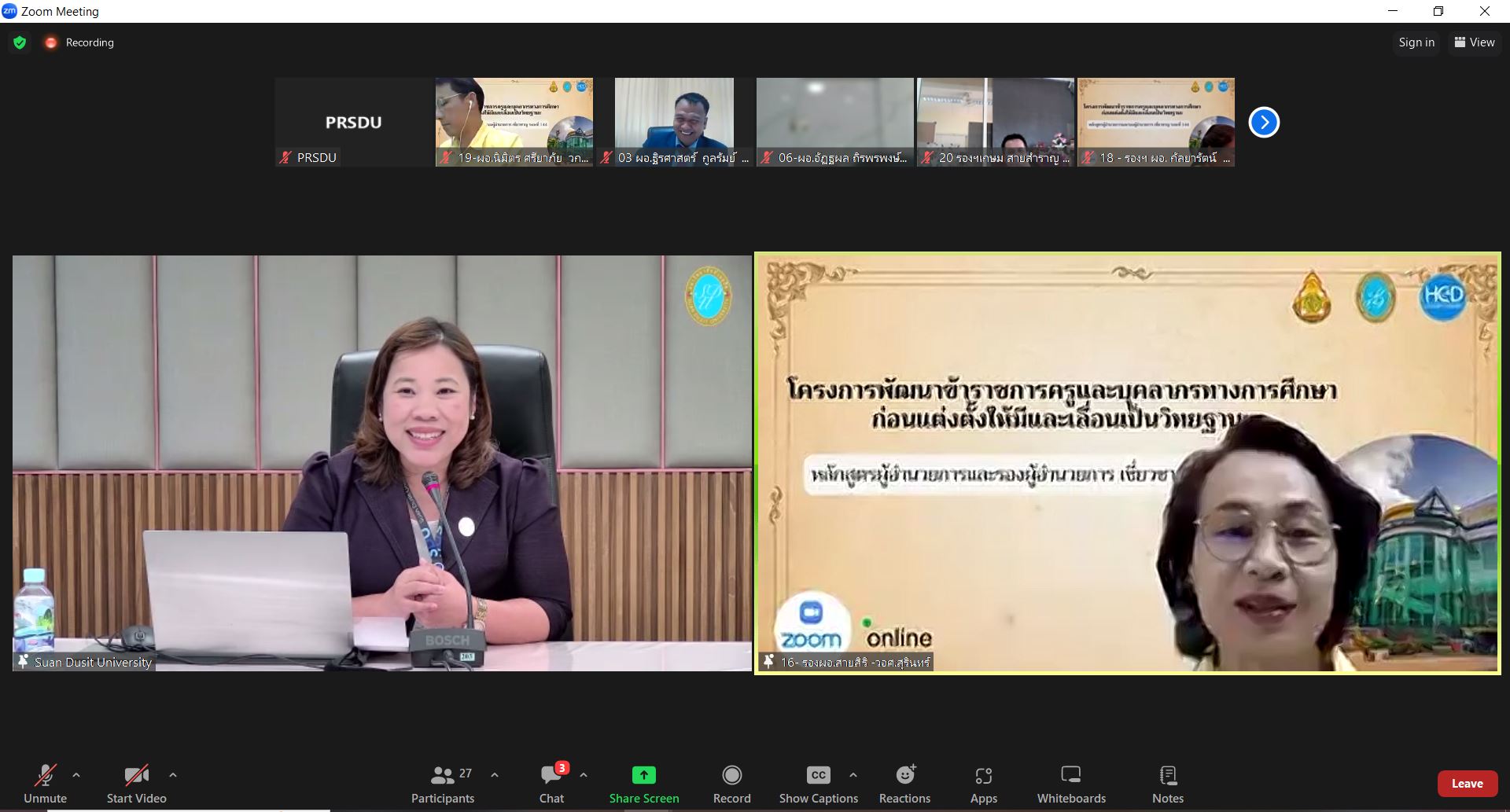The width and height of the screenshot is (1510, 812).
Task: Open the Participants panel
Action: coord(443,784)
